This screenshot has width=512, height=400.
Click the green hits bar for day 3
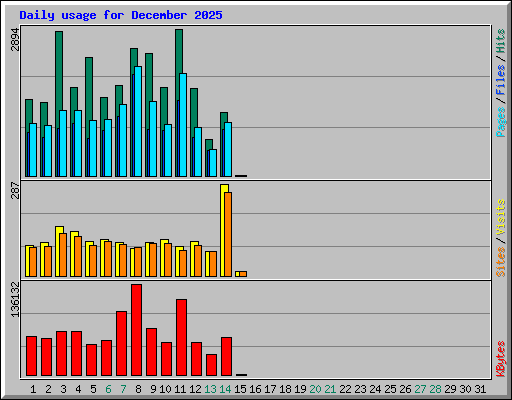(59, 71)
